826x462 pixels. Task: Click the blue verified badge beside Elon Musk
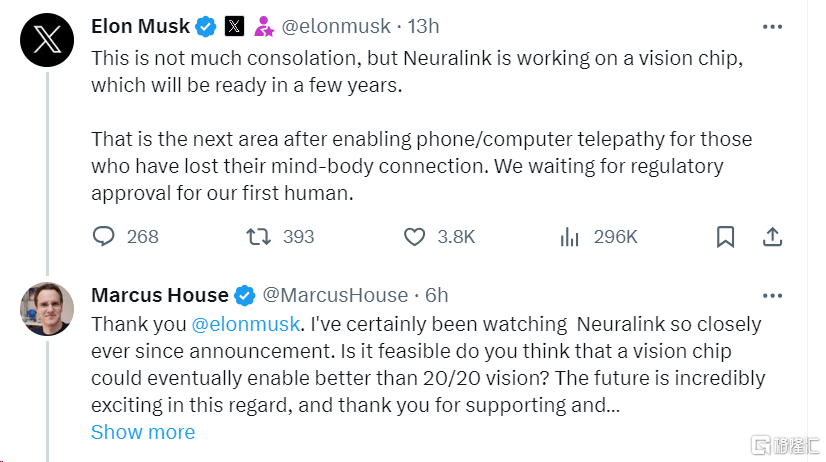click(206, 26)
